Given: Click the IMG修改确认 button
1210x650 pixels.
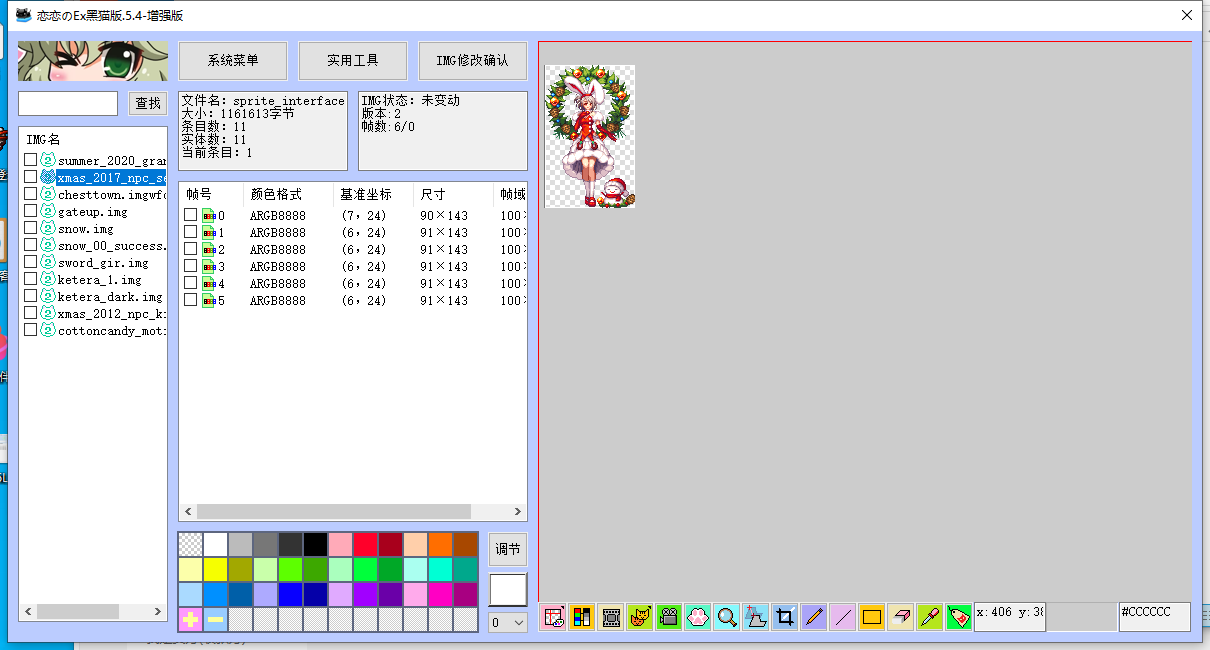Looking at the screenshot, I should tap(473, 61).
